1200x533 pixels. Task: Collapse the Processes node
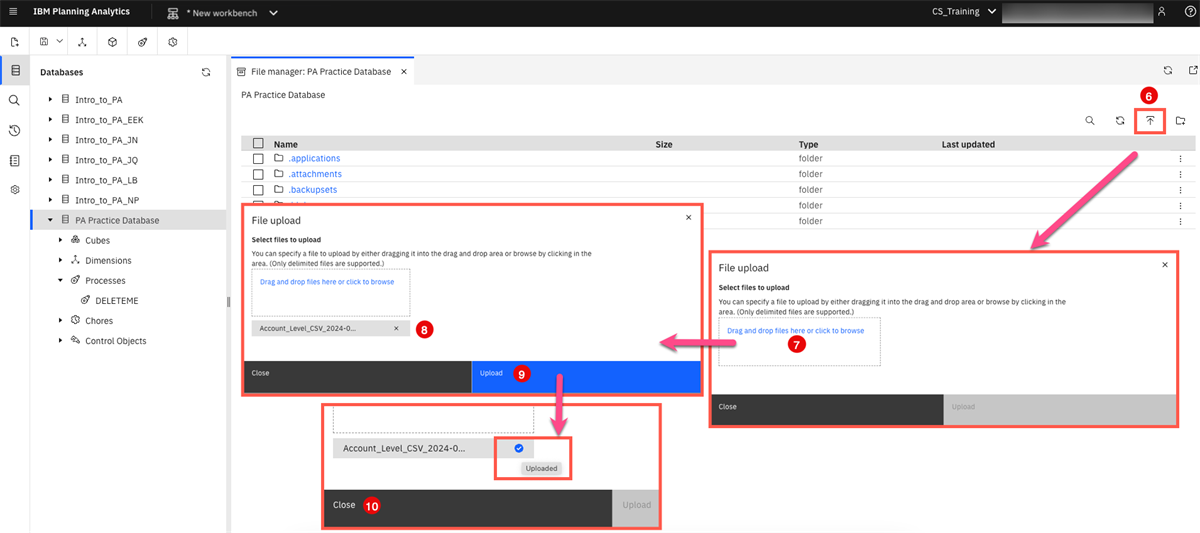(61, 281)
